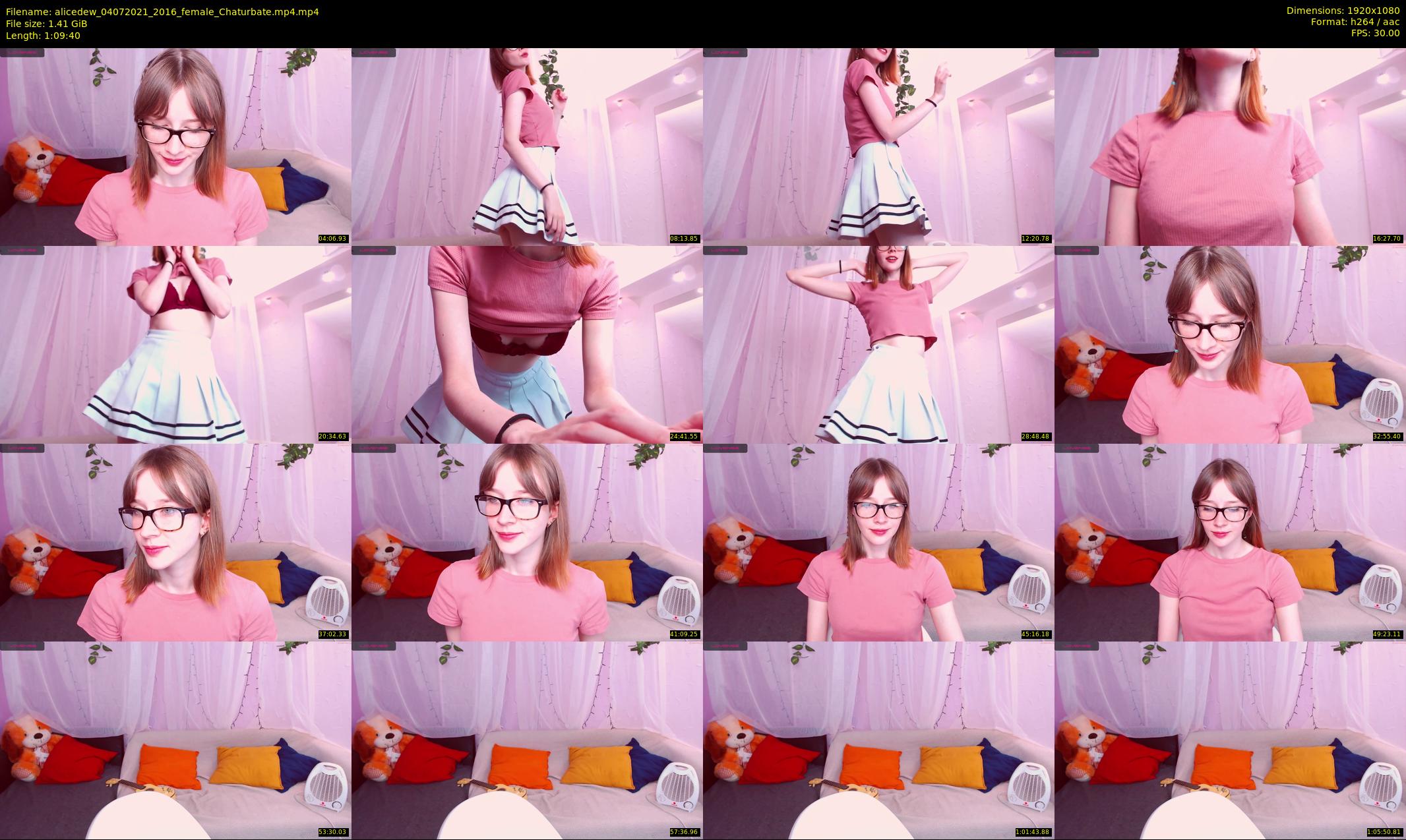Open the thumbnail stamped 45:16.18
The width and height of the screenshot is (1406, 840).
(x=878, y=542)
